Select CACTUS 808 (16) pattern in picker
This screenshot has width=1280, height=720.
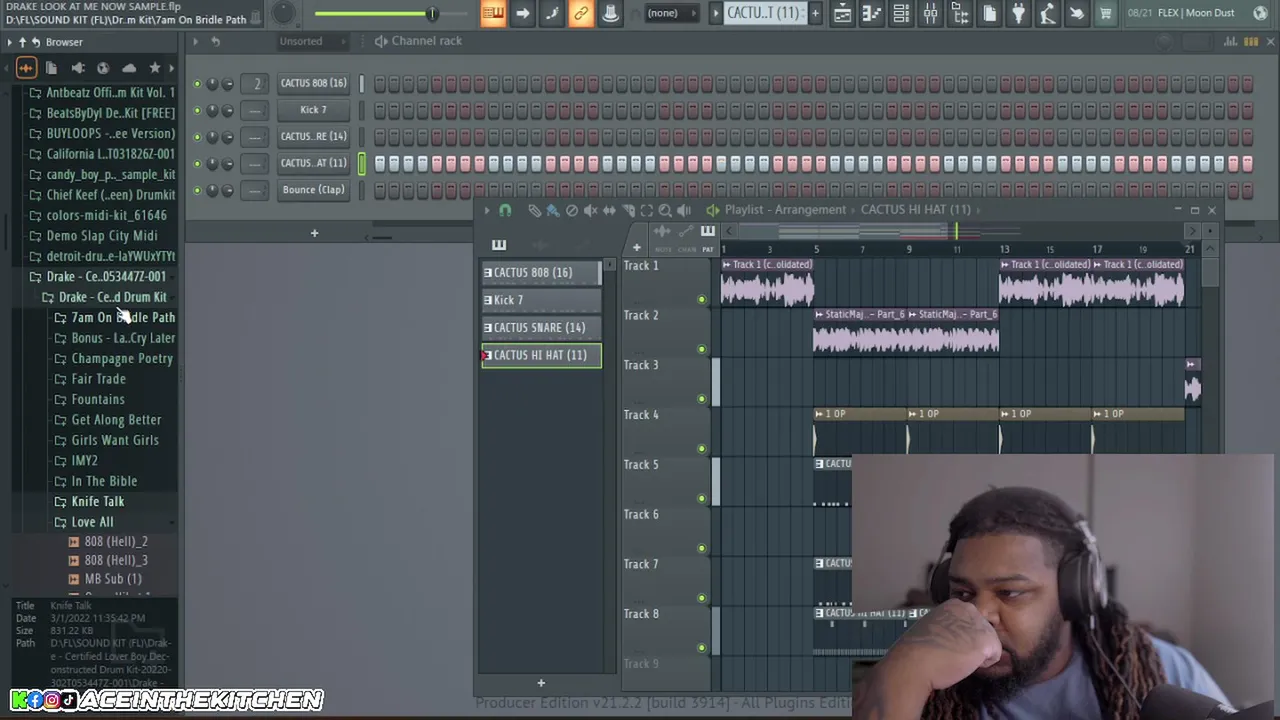pyautogui.click(x=541, y=272)
